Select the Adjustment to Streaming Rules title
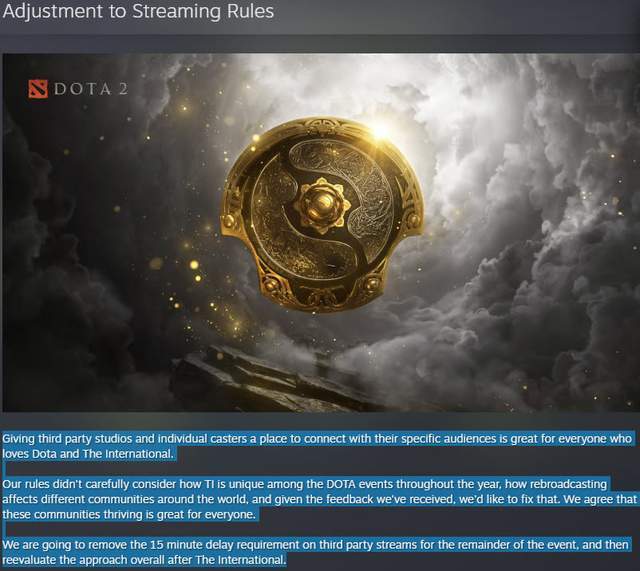This screenshot has height=571, width=640. [x=138, y=11]
